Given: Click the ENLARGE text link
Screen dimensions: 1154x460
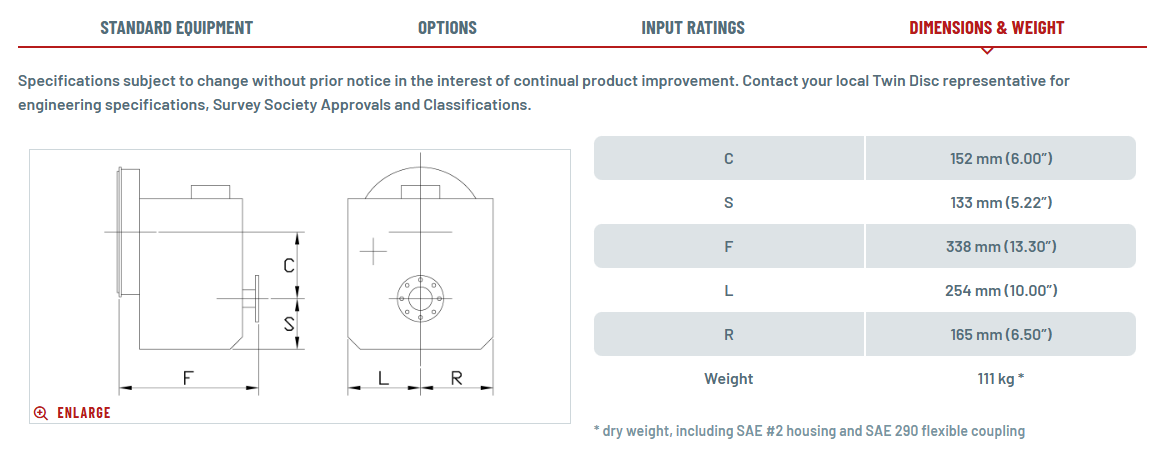Looking at the screenshot, I should click(x=83, y=413).
